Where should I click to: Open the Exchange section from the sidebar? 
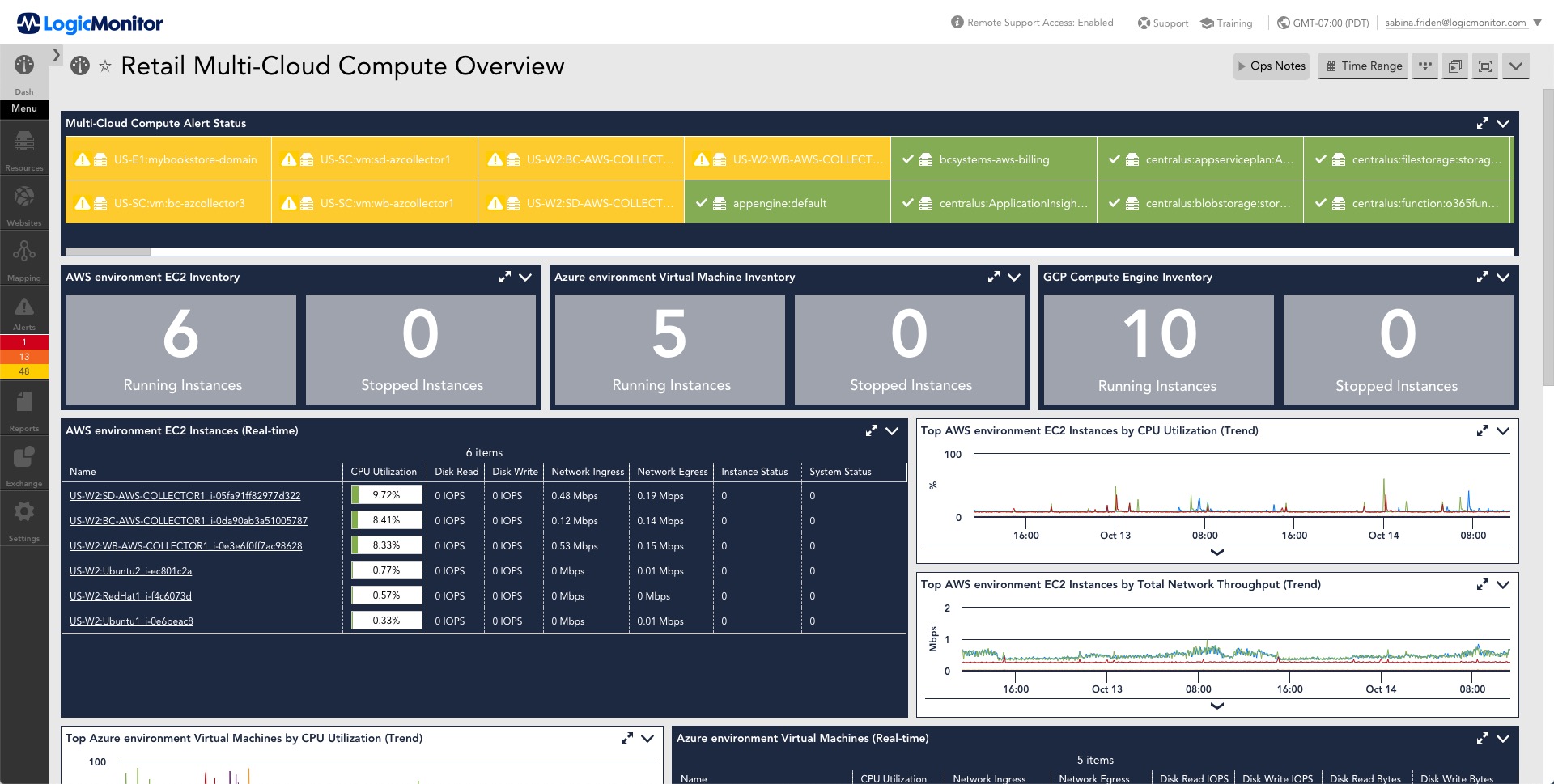tap(23, 457)
